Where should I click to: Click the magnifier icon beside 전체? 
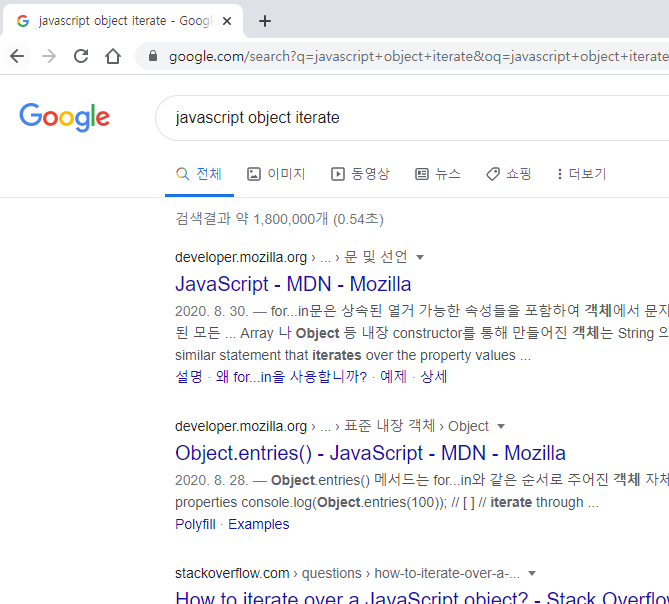pyautogui.click(x=183, y=174)
